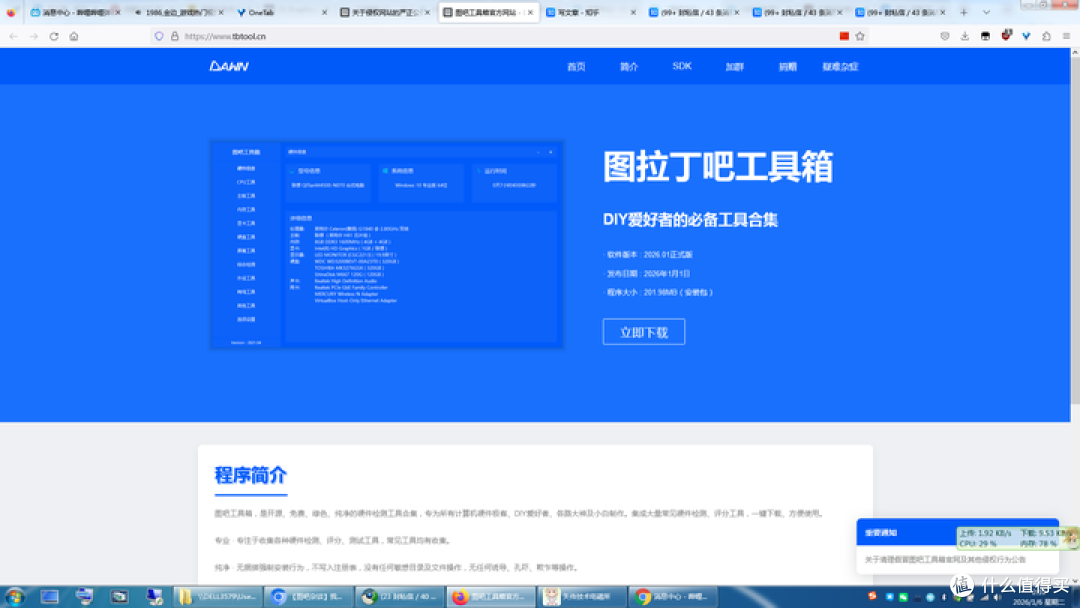Open the extensions puzzle icon
The image size is (1080, 608).
point(1046,36)
